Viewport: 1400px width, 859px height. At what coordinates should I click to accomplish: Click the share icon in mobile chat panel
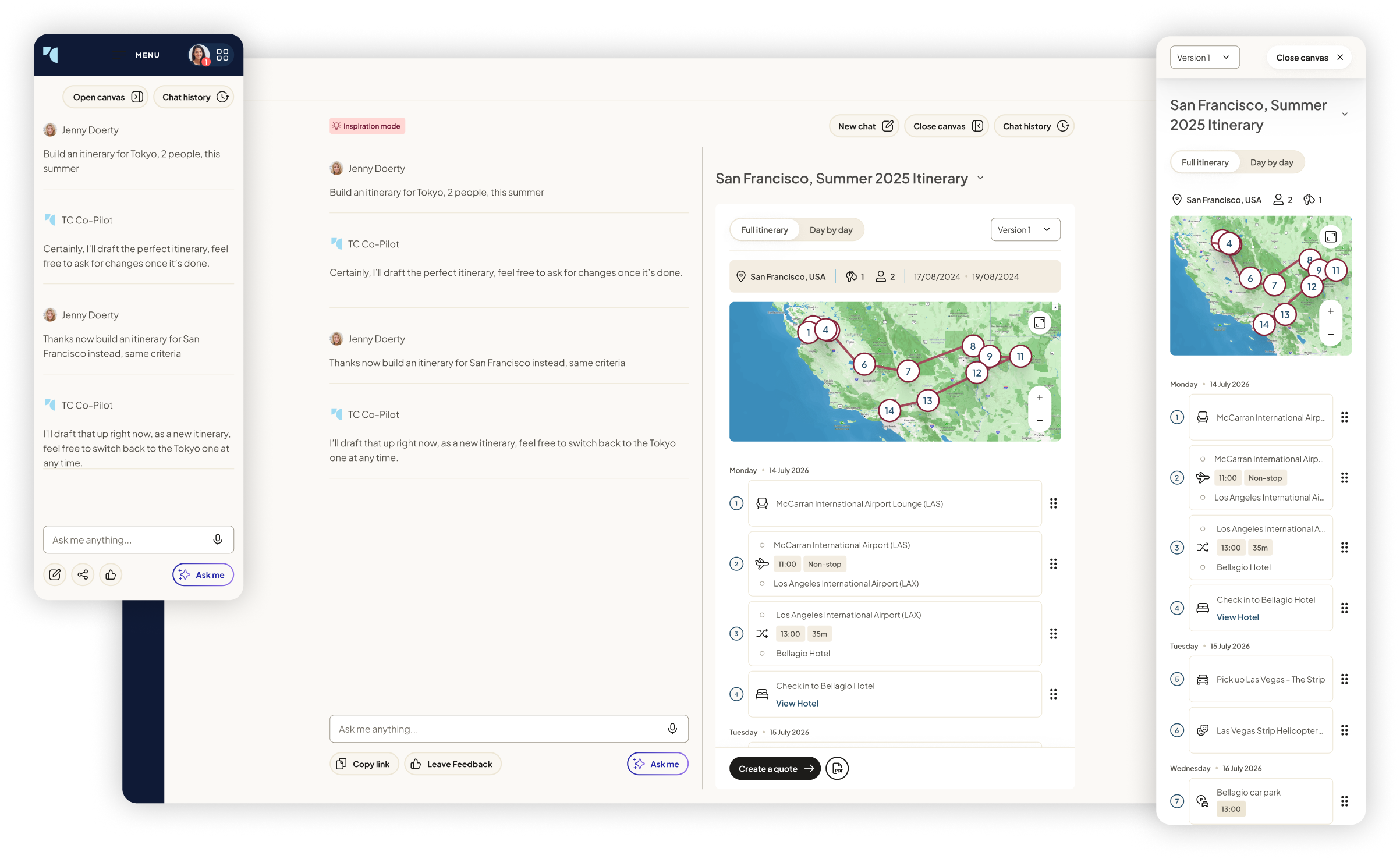83,574
